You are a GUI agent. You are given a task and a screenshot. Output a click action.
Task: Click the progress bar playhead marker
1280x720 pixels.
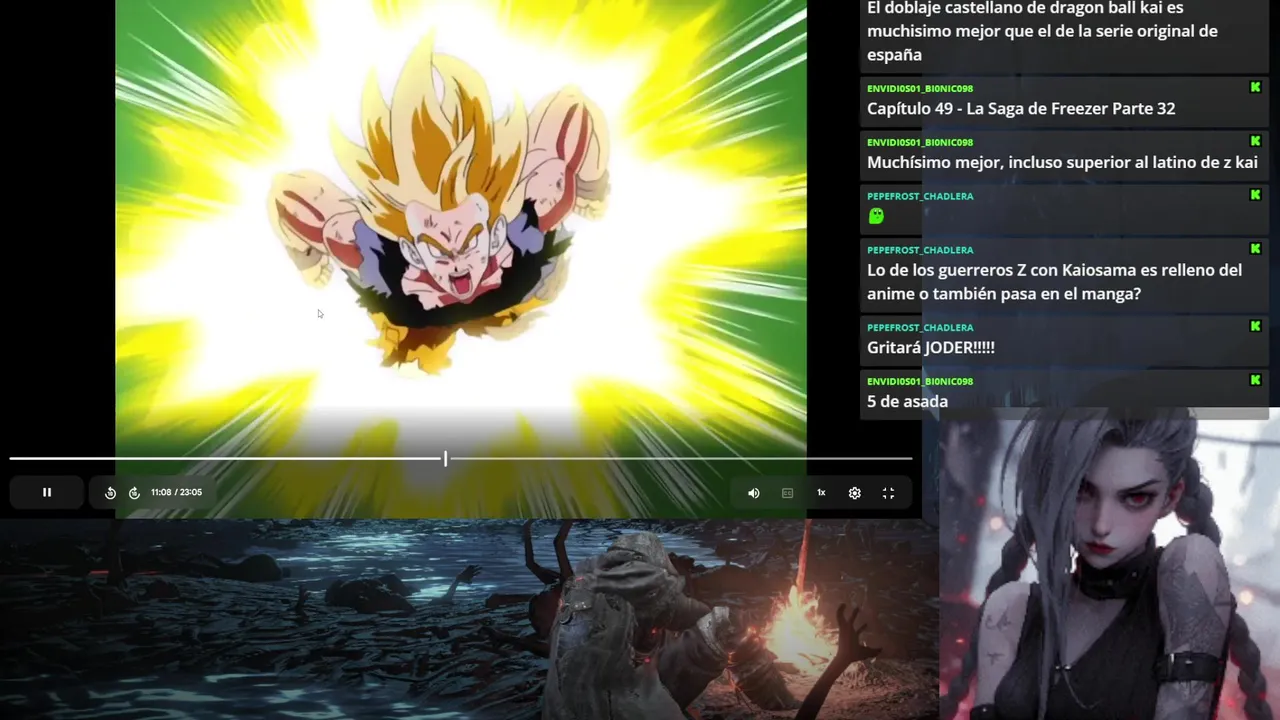pos(446,458)
